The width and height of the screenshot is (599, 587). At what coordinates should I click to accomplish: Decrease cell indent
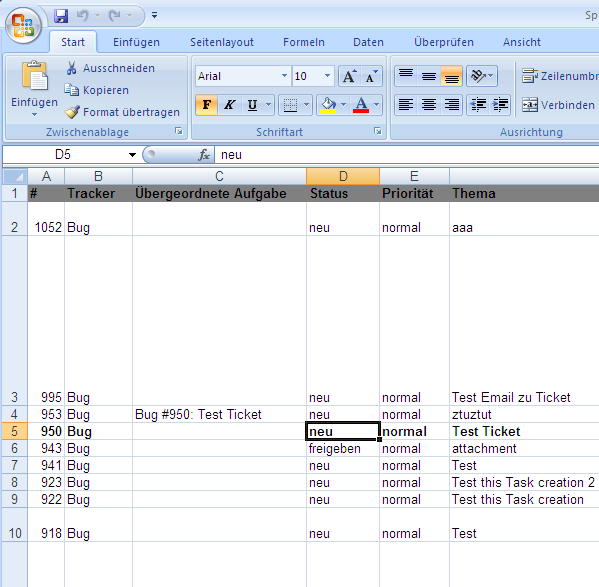tap(478, 105)
